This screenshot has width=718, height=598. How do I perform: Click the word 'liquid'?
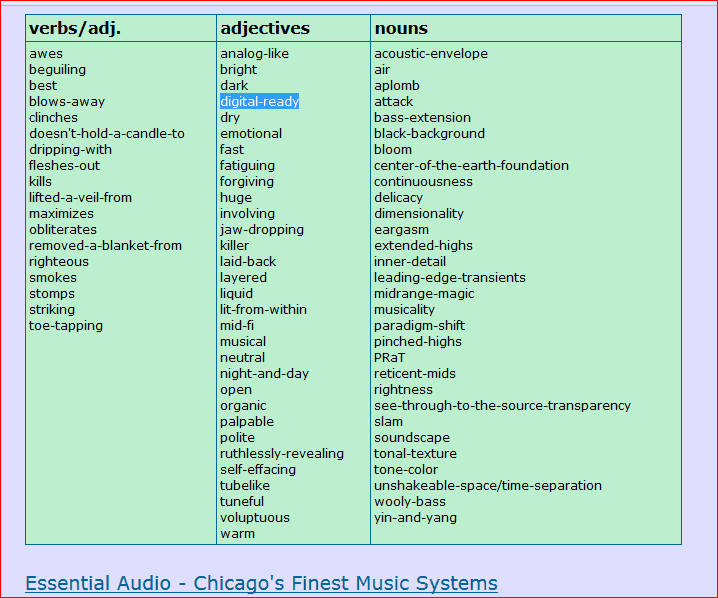[236, 294]
